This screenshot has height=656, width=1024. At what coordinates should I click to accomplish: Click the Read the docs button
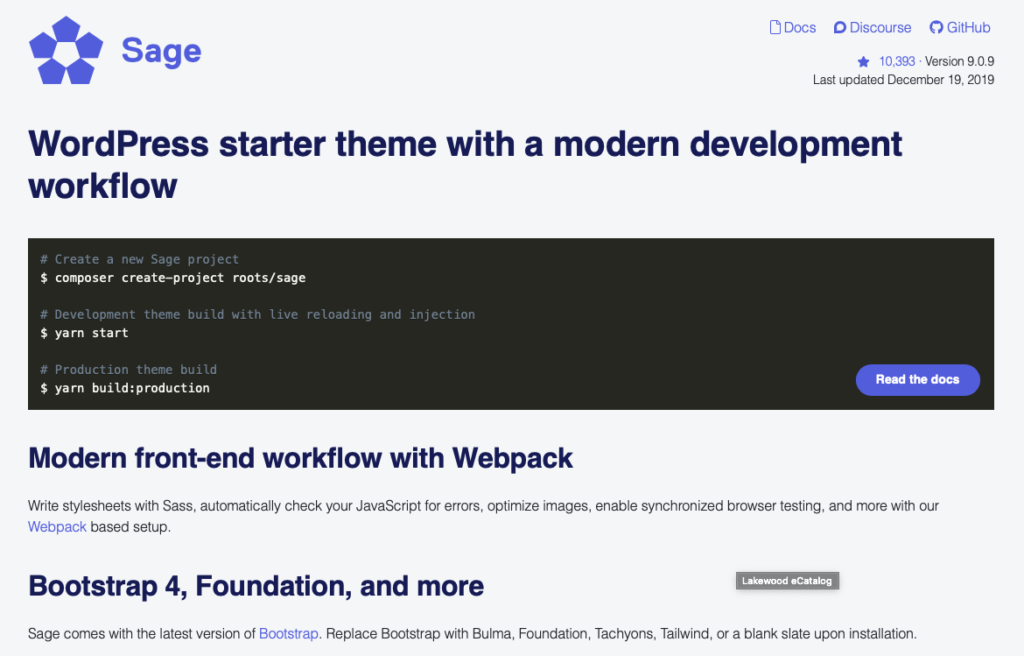(x=918, y=380)
